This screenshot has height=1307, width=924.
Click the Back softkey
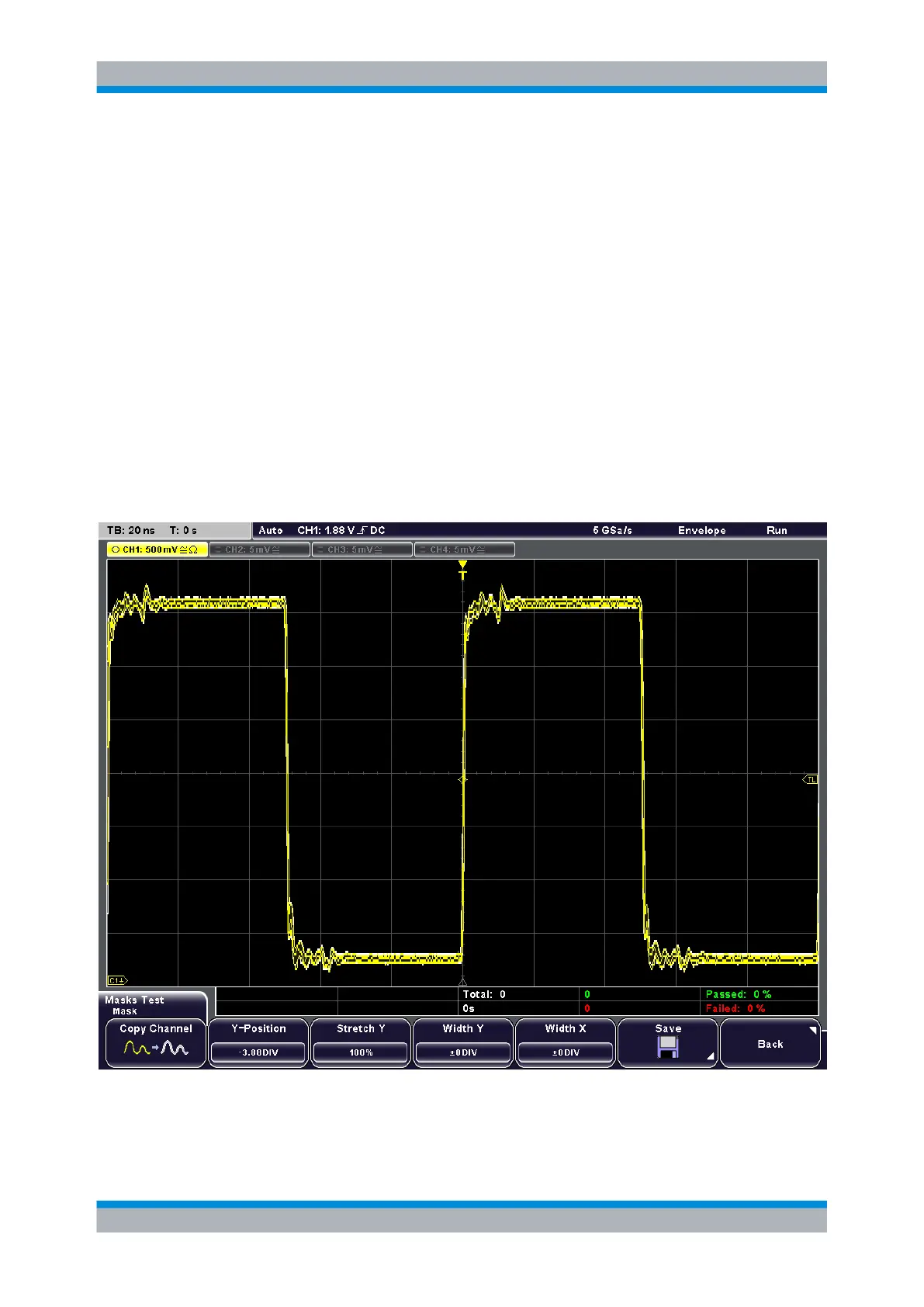tap(770, 1043)
